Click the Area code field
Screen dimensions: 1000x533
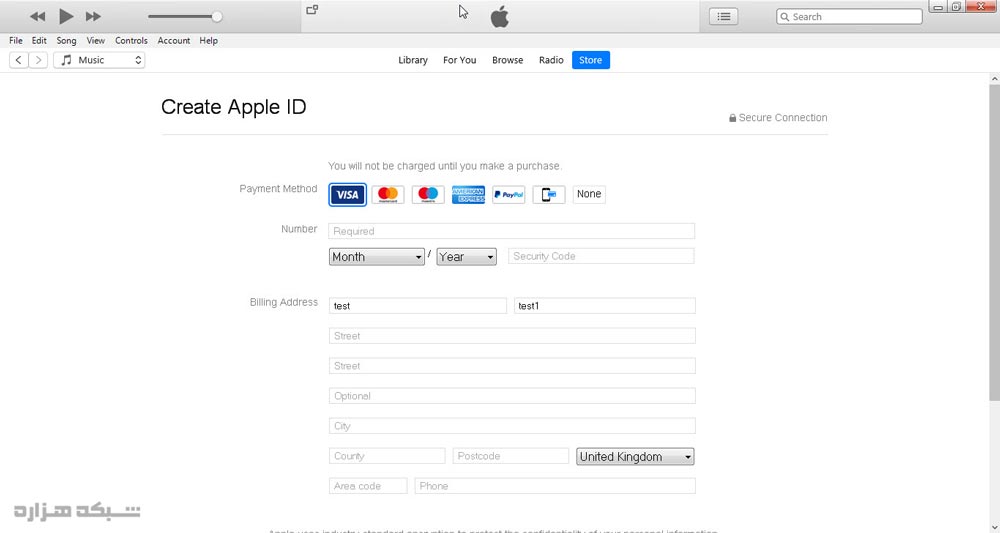tap(368, 486)
